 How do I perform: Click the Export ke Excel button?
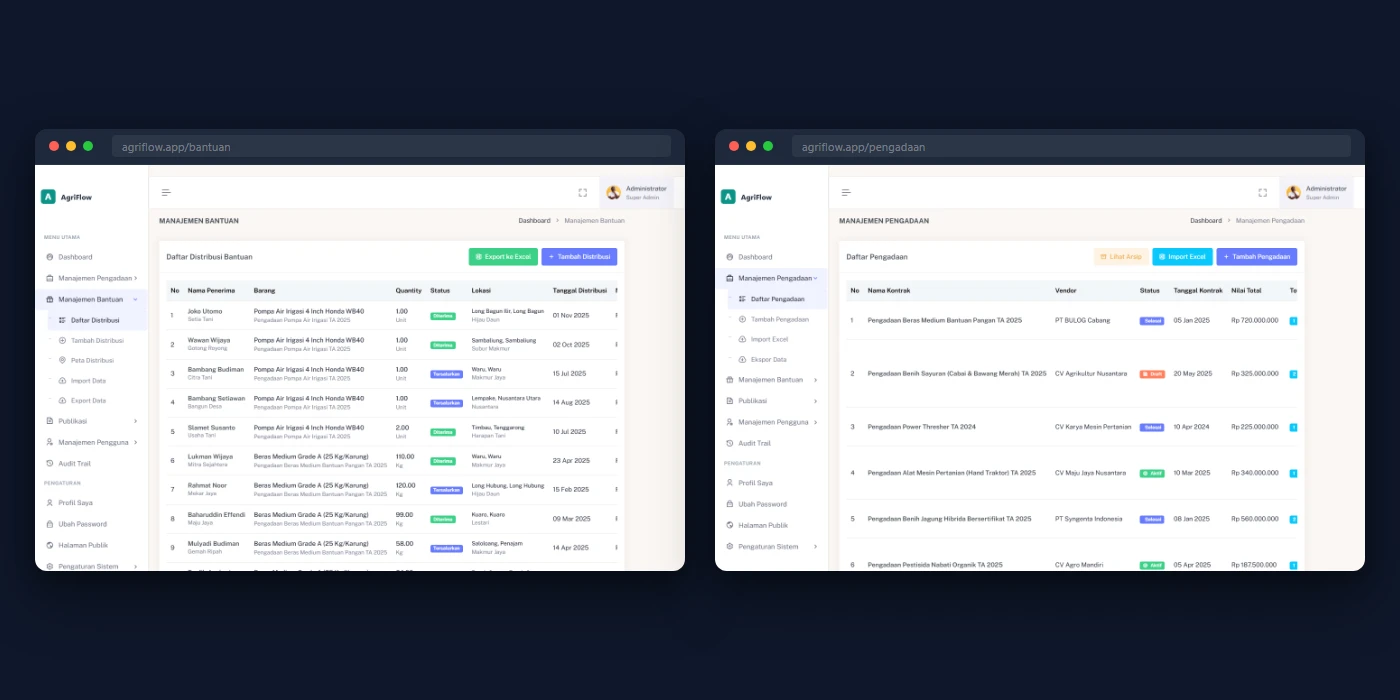[x=502, y=257]
